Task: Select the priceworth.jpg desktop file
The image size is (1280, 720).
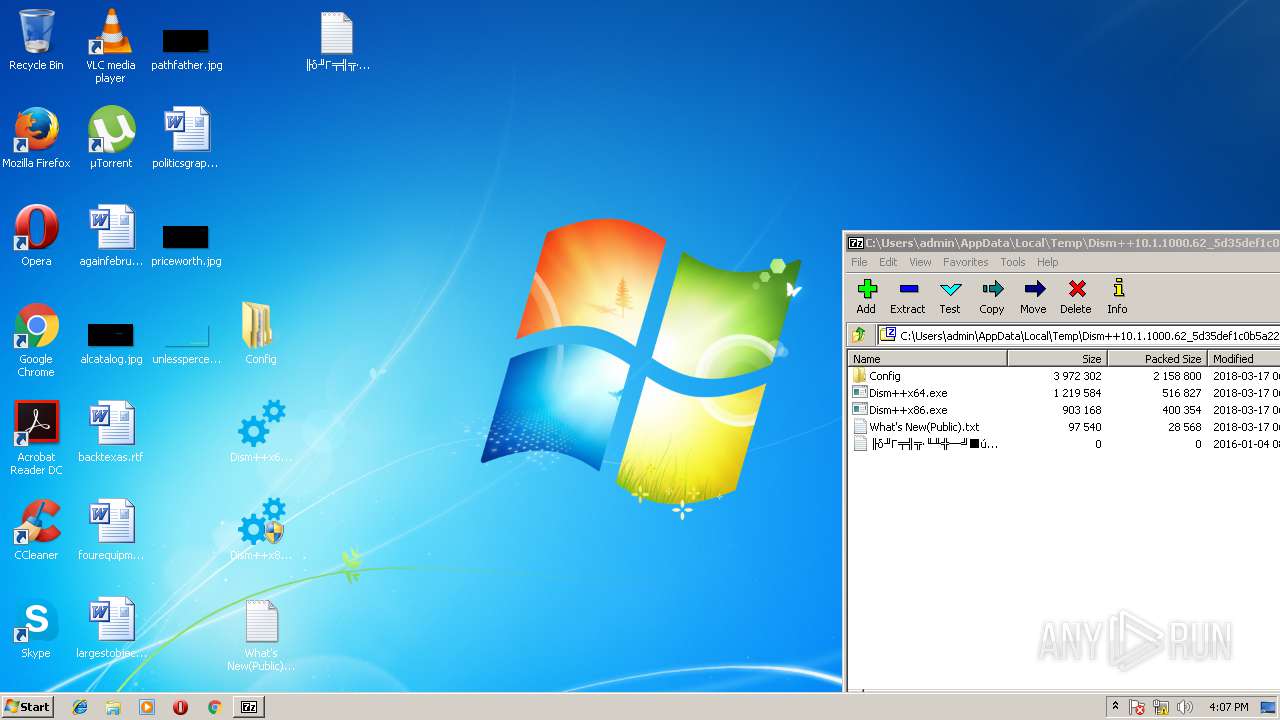Action: [186, 245]
